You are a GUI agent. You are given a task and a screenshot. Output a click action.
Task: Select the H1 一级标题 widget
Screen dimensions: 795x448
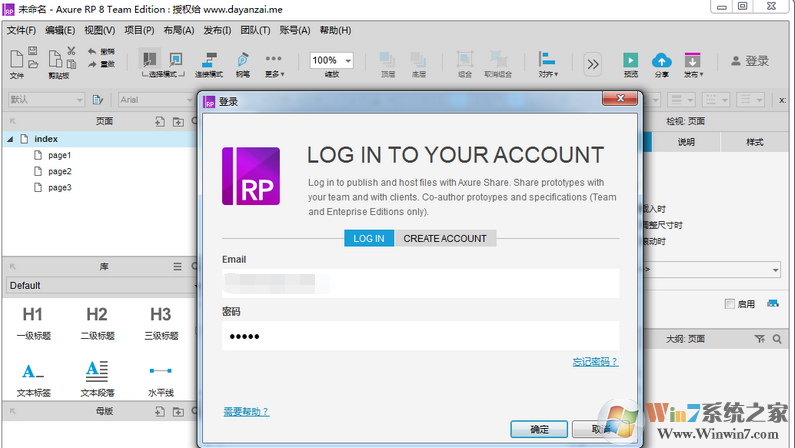pos(33,323)
